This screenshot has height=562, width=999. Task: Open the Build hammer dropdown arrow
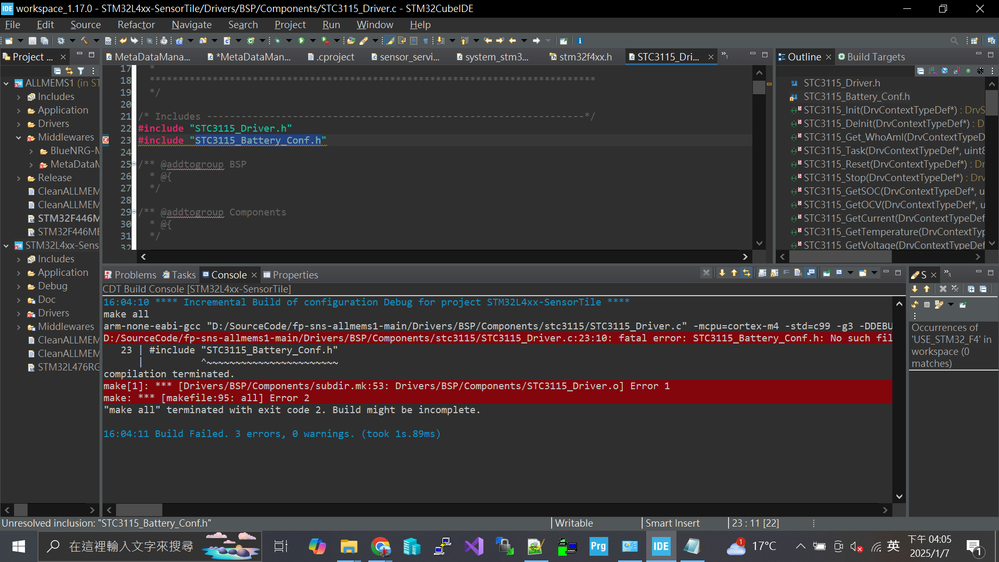[x=96, y=41]
